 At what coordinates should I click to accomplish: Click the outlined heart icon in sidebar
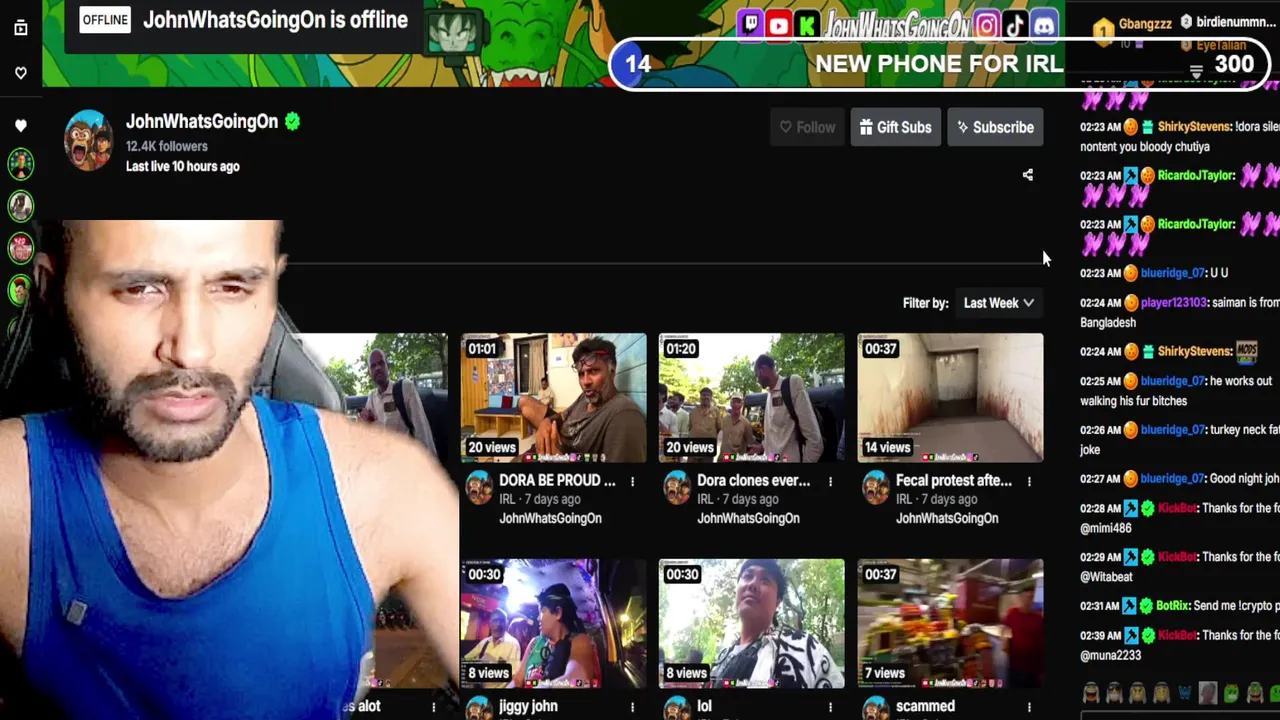click(20, 73)
